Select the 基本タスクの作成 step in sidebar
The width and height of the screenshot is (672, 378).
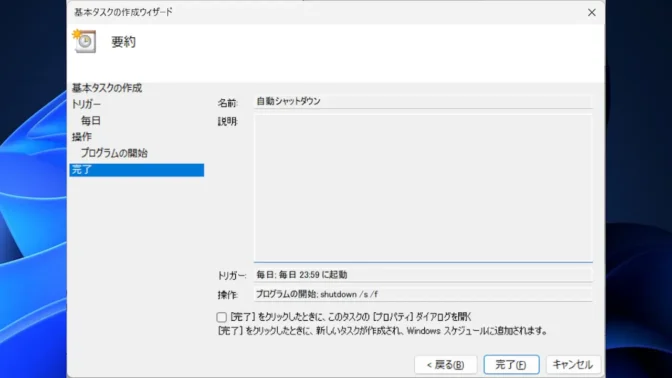click(x=107, y=88)
